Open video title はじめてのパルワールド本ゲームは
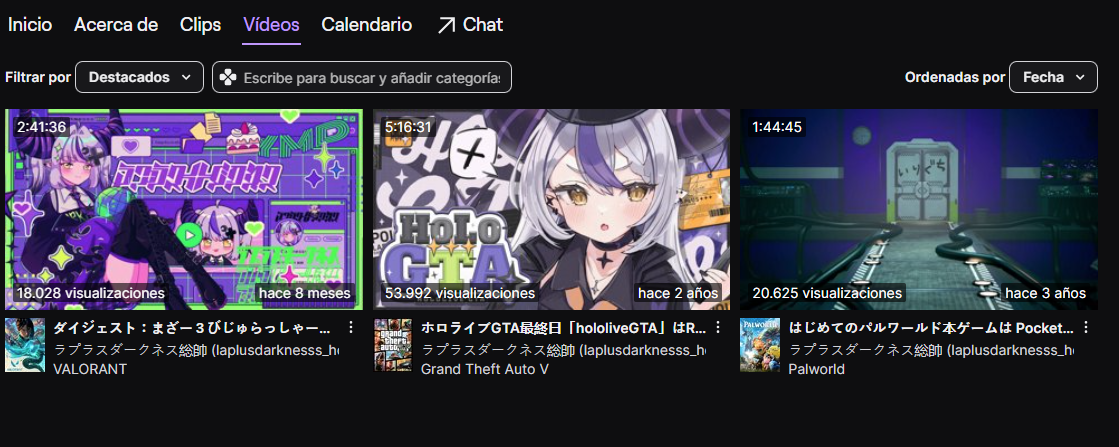The image size is (1119, 447). pos(931,328)
